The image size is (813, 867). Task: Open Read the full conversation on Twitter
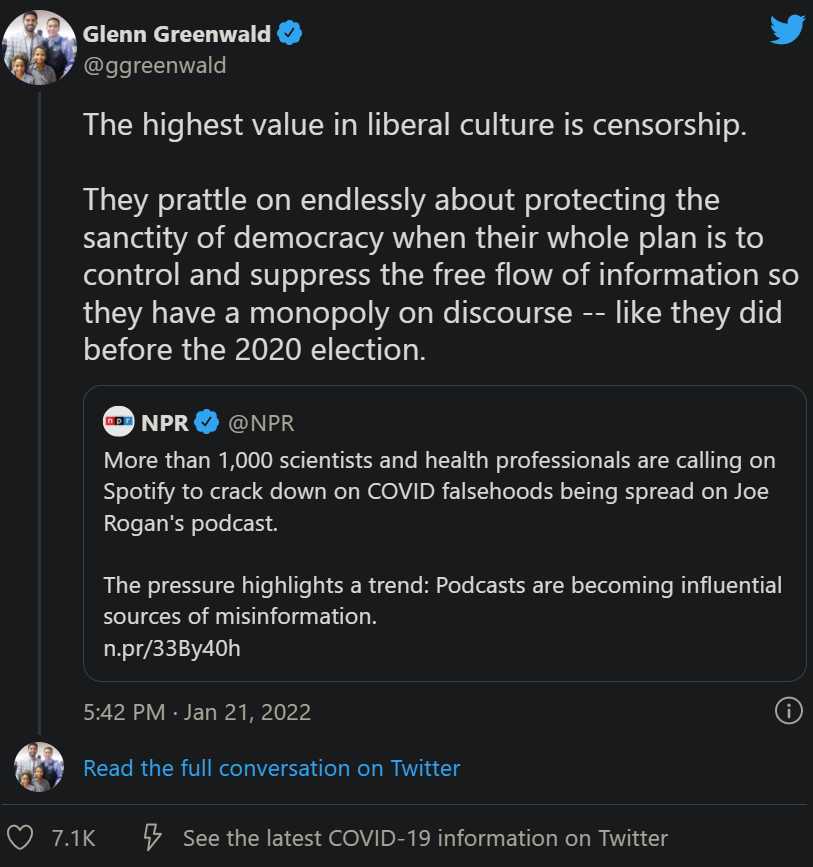point(272,768)
